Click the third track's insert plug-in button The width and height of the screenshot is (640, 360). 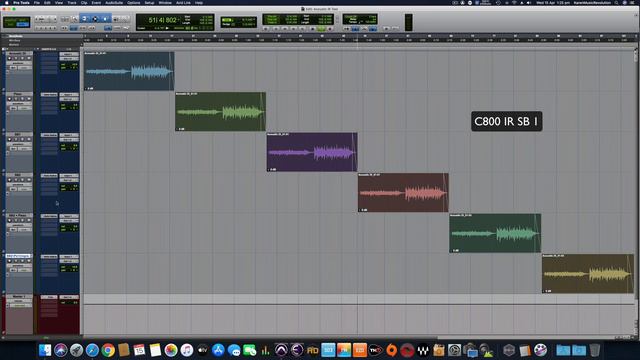[49, 135]
